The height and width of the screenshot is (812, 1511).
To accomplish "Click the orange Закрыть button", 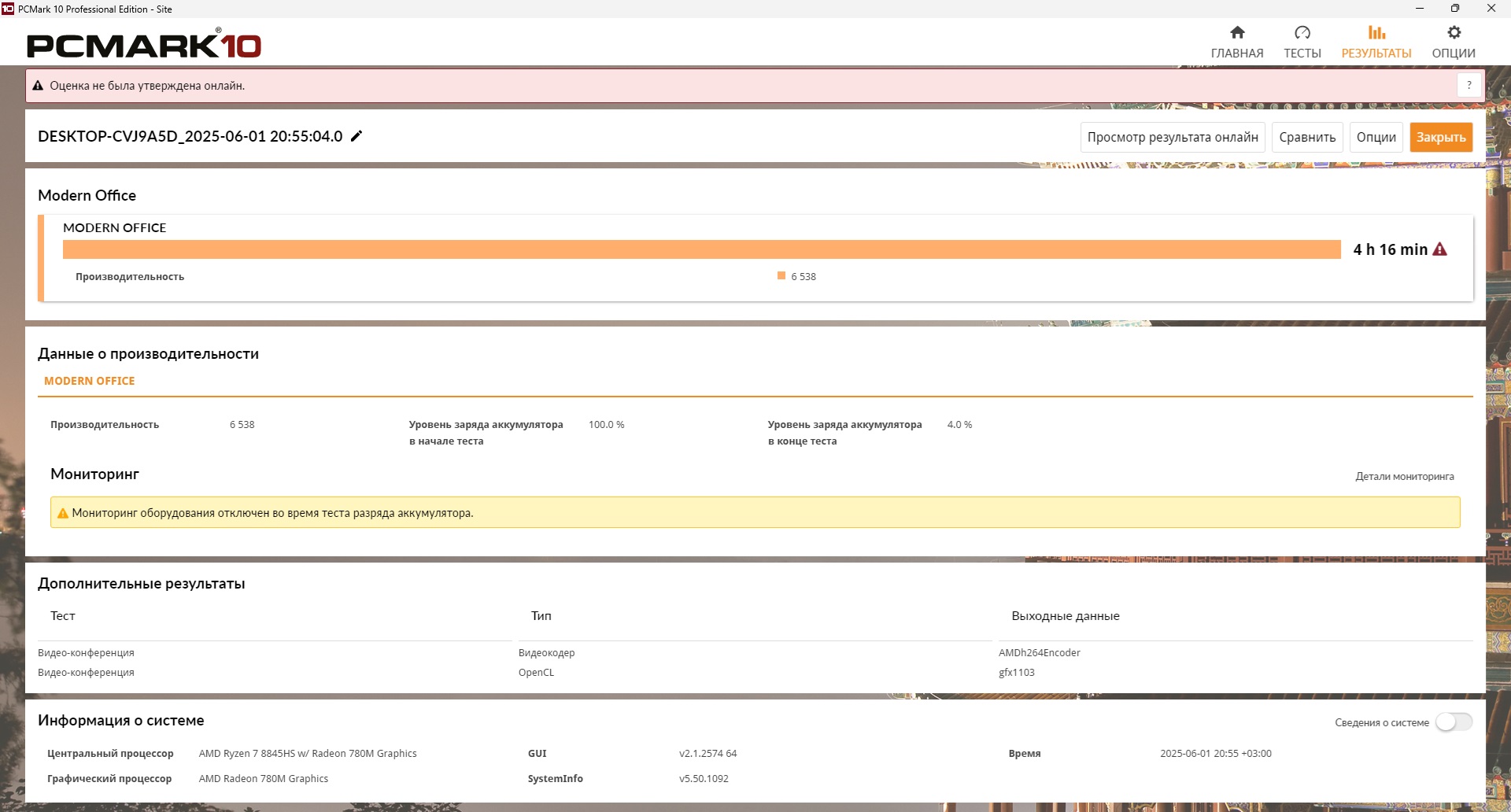I will (x=1441, y=137).
